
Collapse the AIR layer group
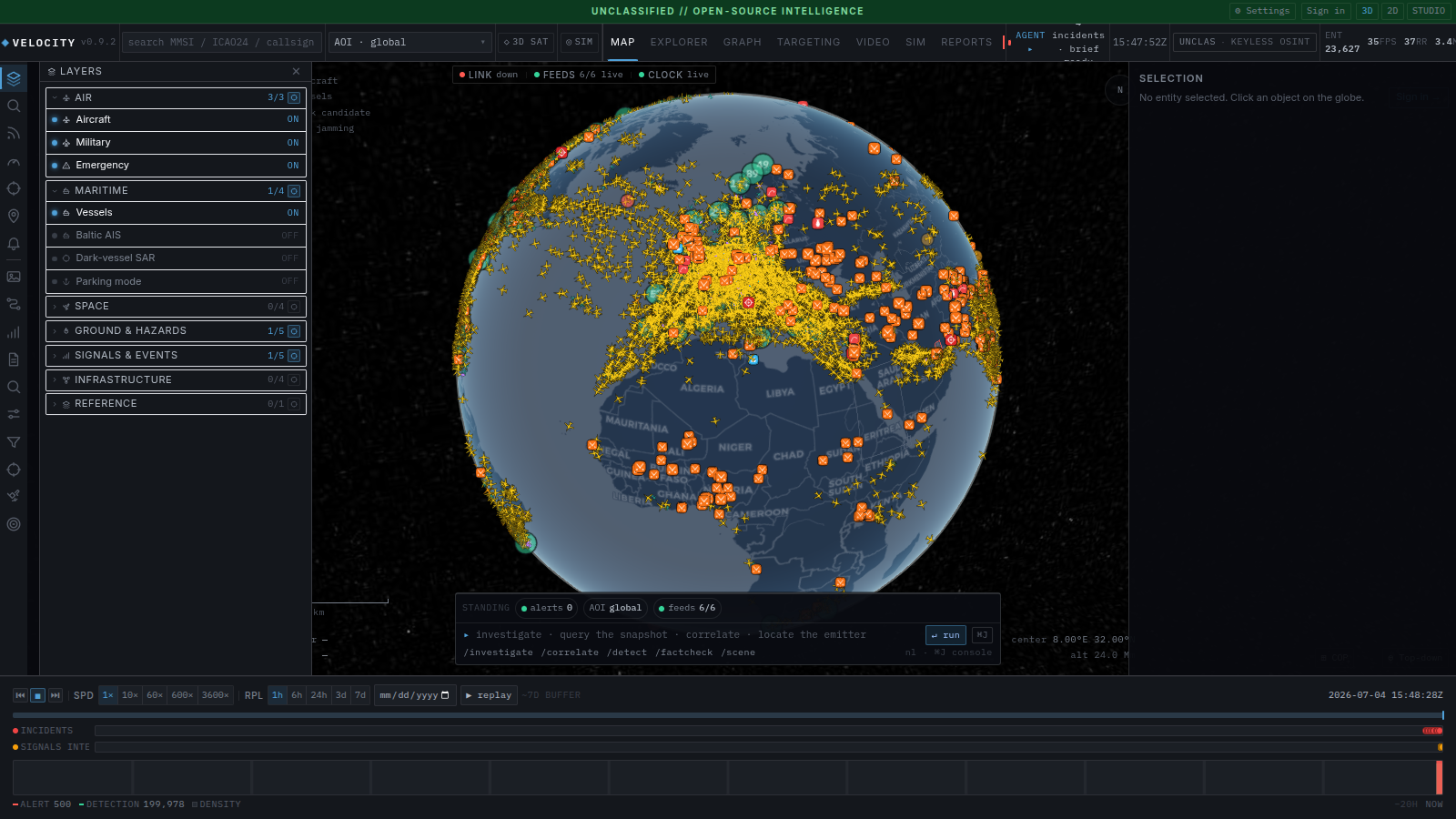click(x=56, y=97)
